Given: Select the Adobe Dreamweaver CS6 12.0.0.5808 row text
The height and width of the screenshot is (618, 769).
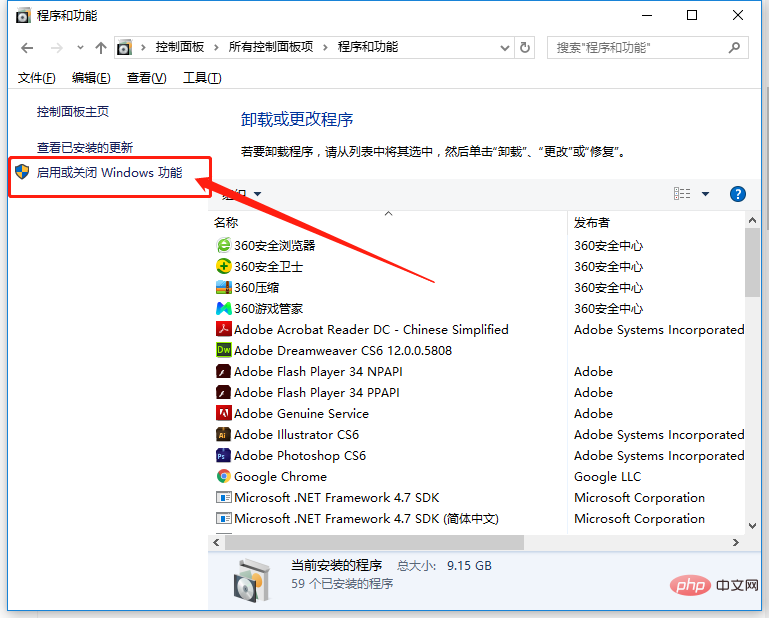Looking at the screenshot, I should [343, 350].
